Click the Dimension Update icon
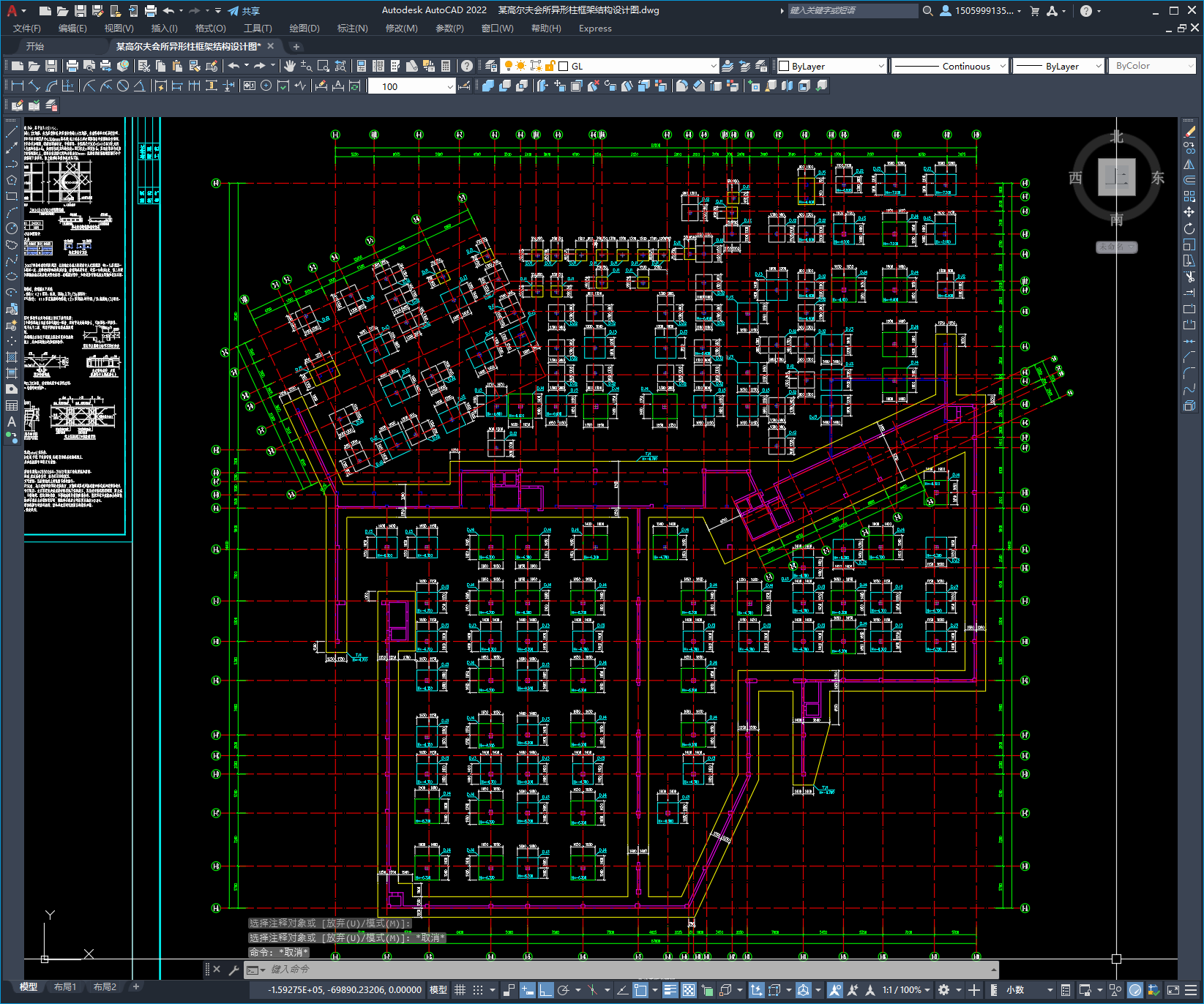 (355, 86)
